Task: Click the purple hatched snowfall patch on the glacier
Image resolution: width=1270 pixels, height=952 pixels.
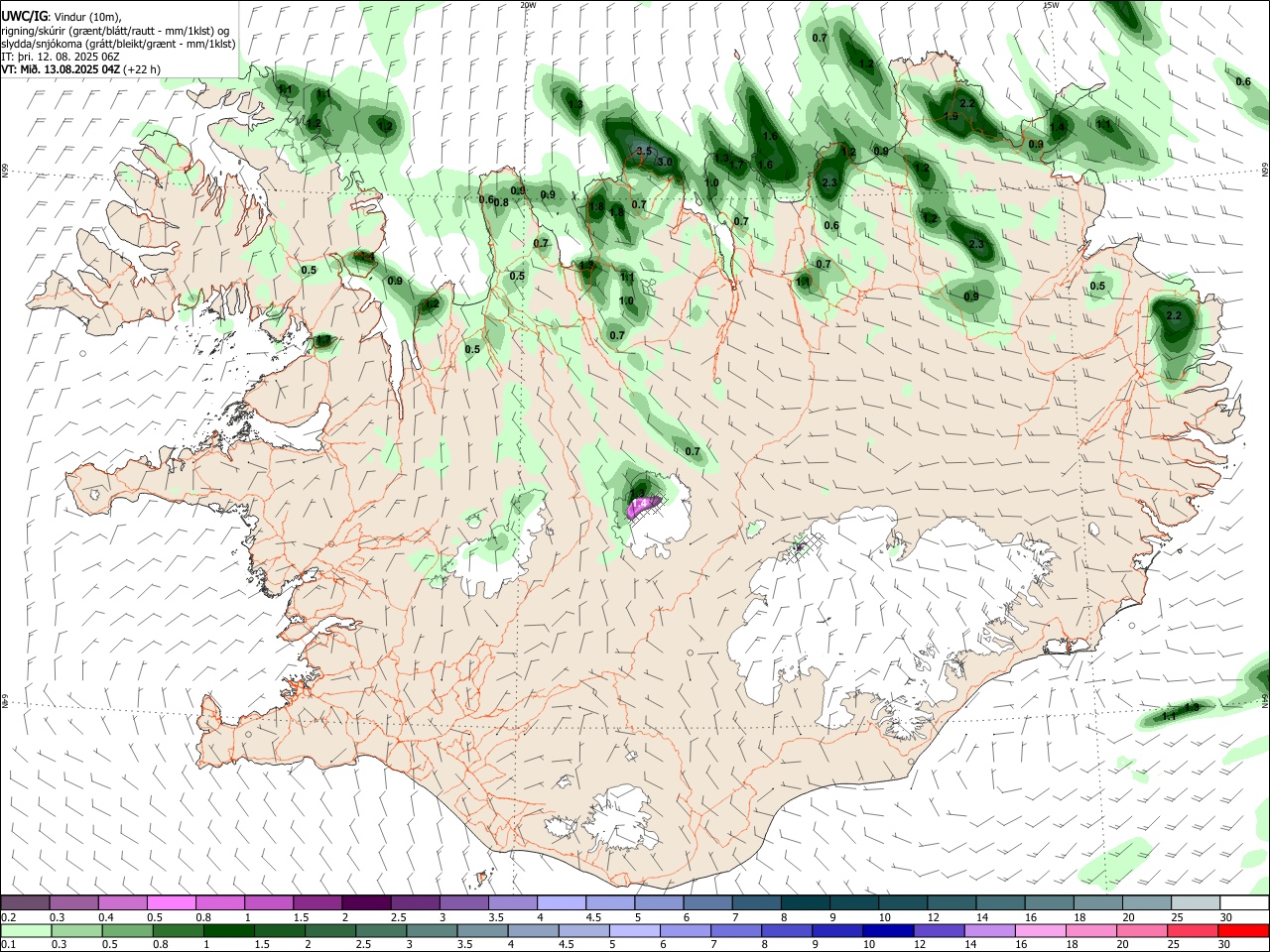Action: tap(644, 507)
